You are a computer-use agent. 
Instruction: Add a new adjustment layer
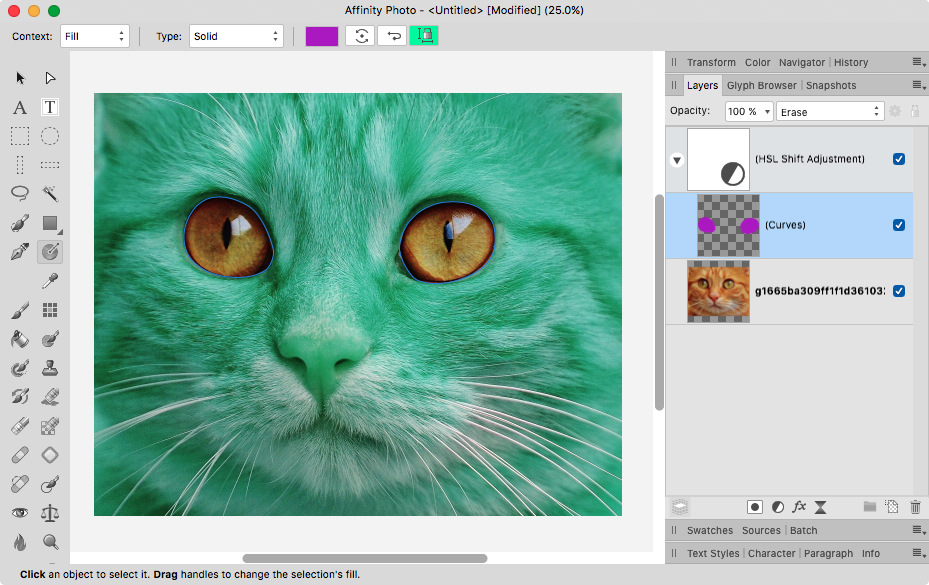click(x=778, y=507)
